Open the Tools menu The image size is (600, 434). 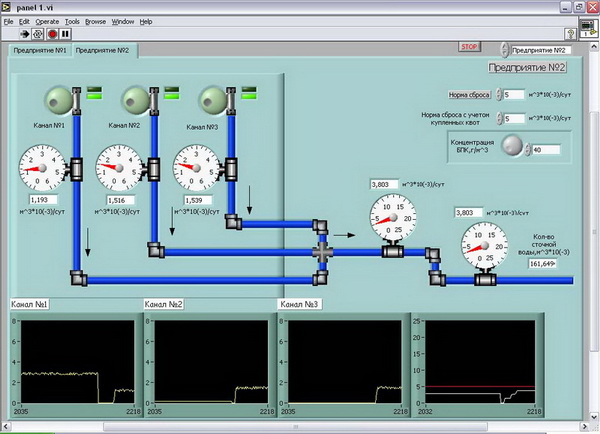tap(72, 22)
